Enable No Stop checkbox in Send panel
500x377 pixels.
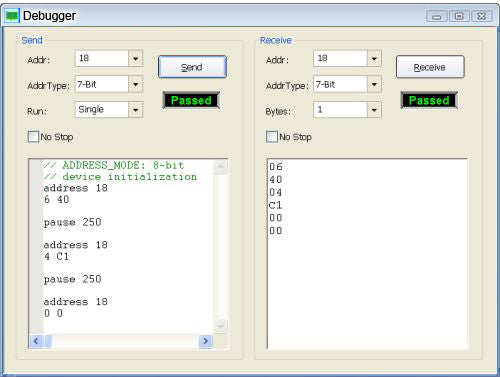point(33,137)
